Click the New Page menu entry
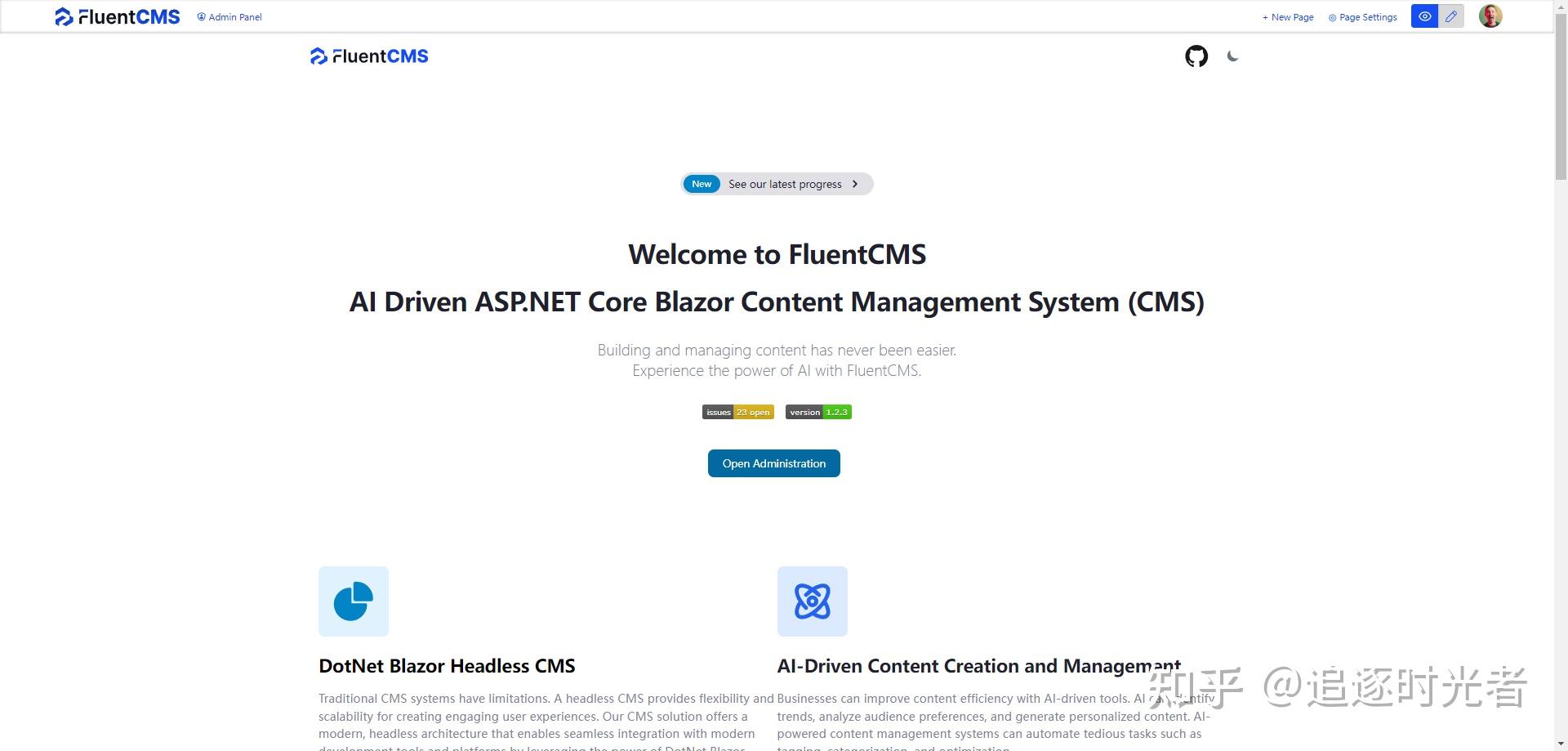Viewport: 1568px width, 751px height. tap(1287, 16)
